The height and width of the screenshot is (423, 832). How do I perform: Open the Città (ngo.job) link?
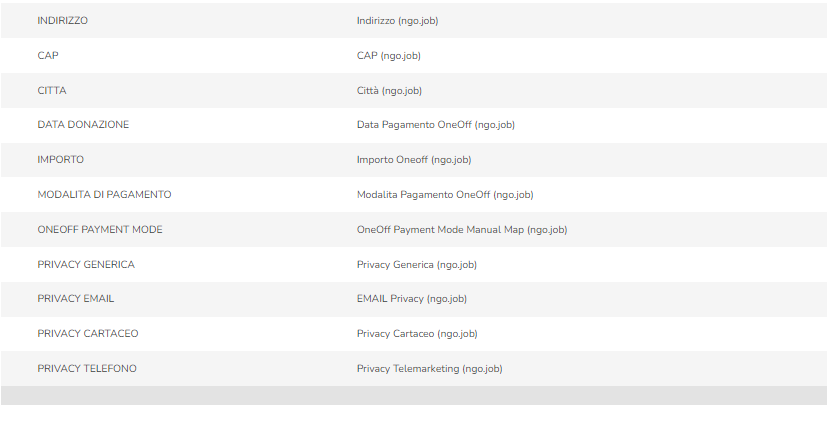(389, 91)
